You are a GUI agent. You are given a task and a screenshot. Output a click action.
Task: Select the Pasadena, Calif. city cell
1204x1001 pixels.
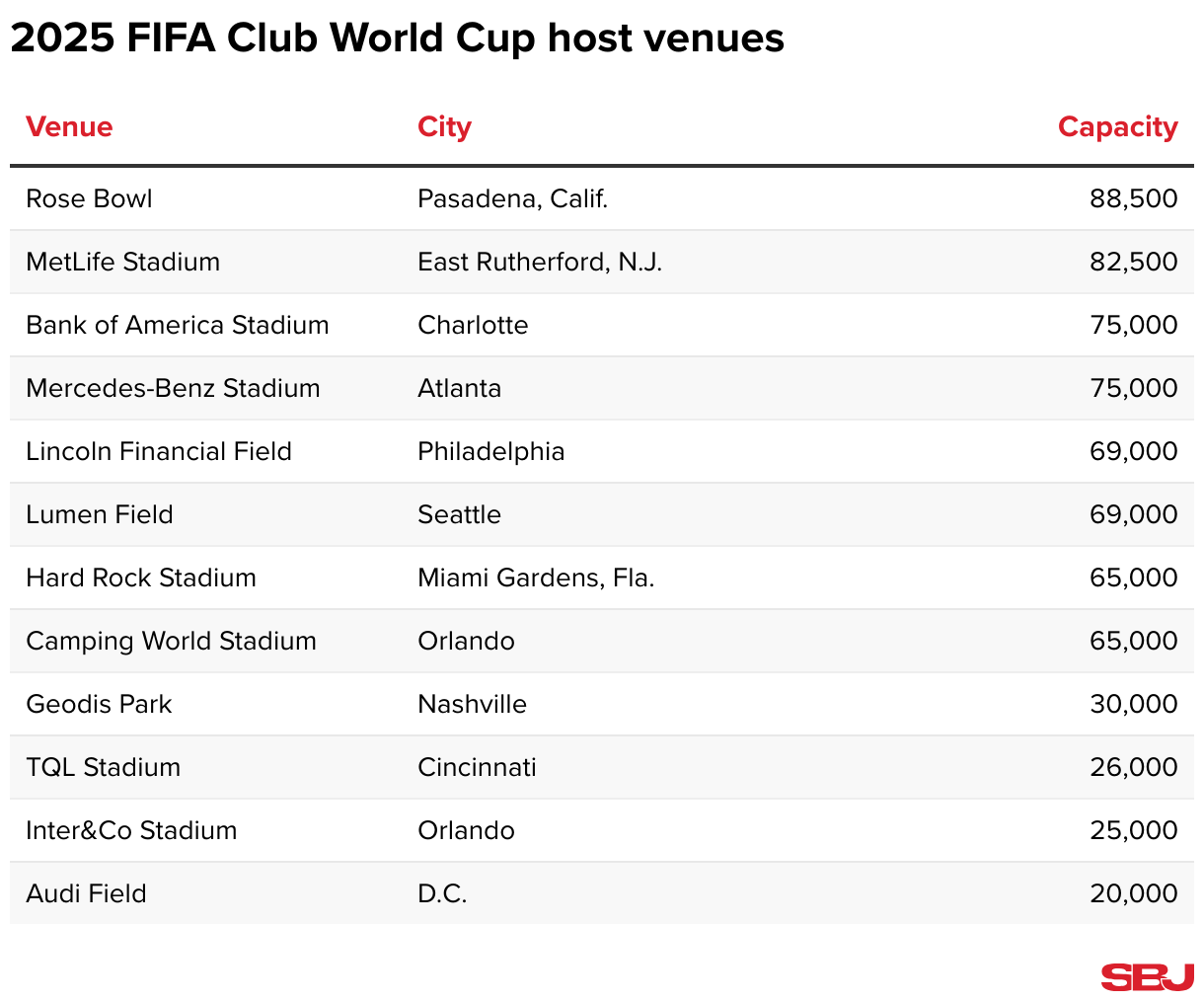tap(512, 199)
